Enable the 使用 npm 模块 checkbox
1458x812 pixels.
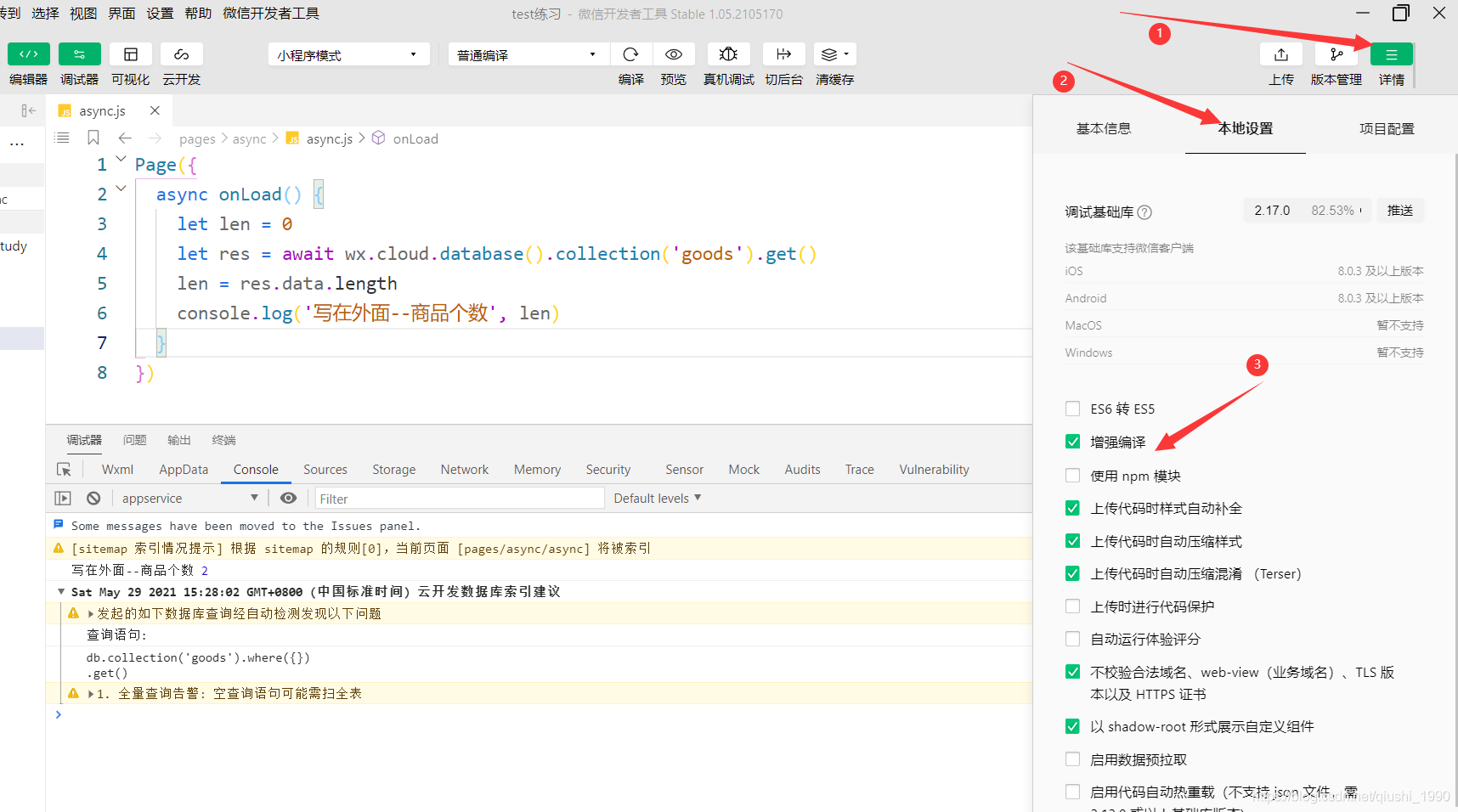(1072, 476)
